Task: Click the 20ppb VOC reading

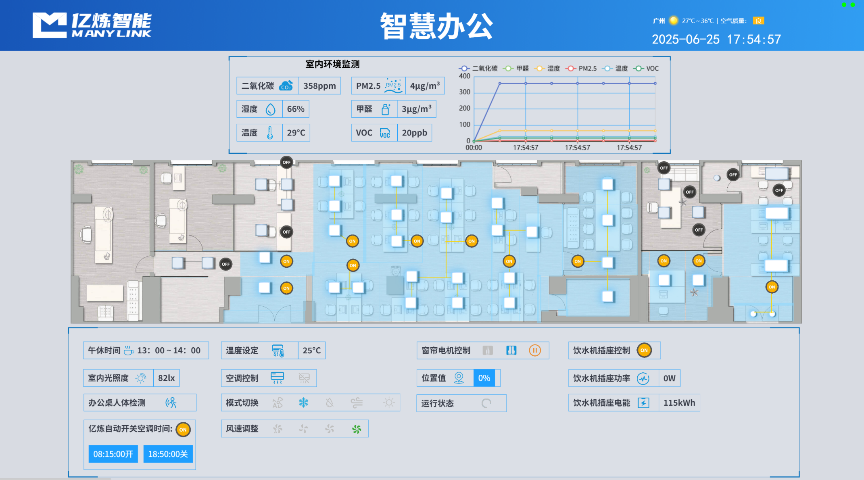Action: click(414, 133)
